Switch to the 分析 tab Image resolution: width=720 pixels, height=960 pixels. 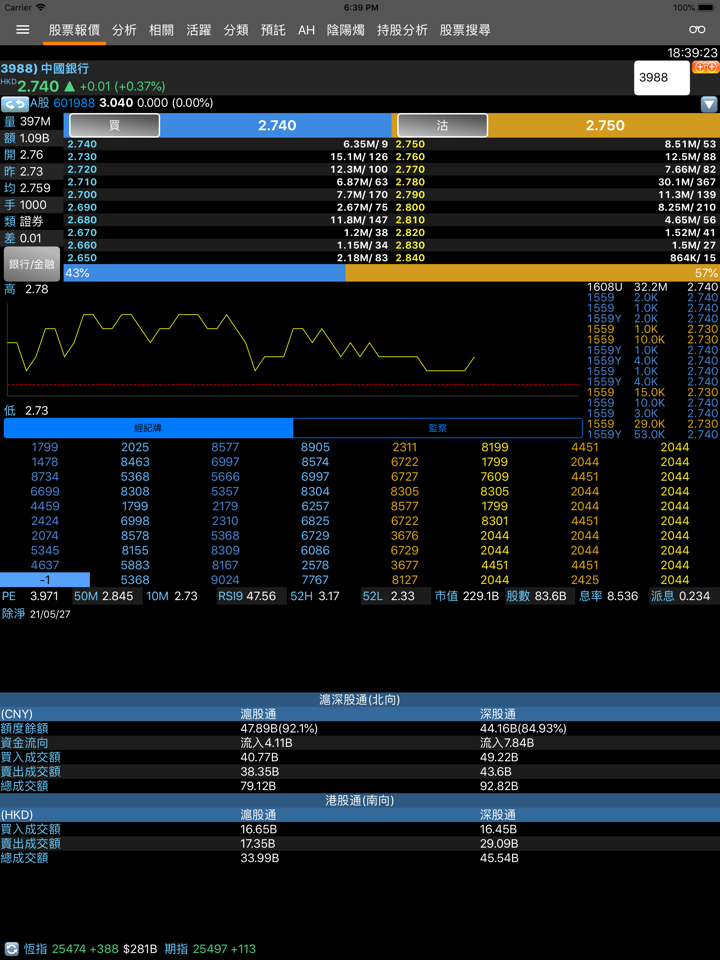[x=124, y=30]
